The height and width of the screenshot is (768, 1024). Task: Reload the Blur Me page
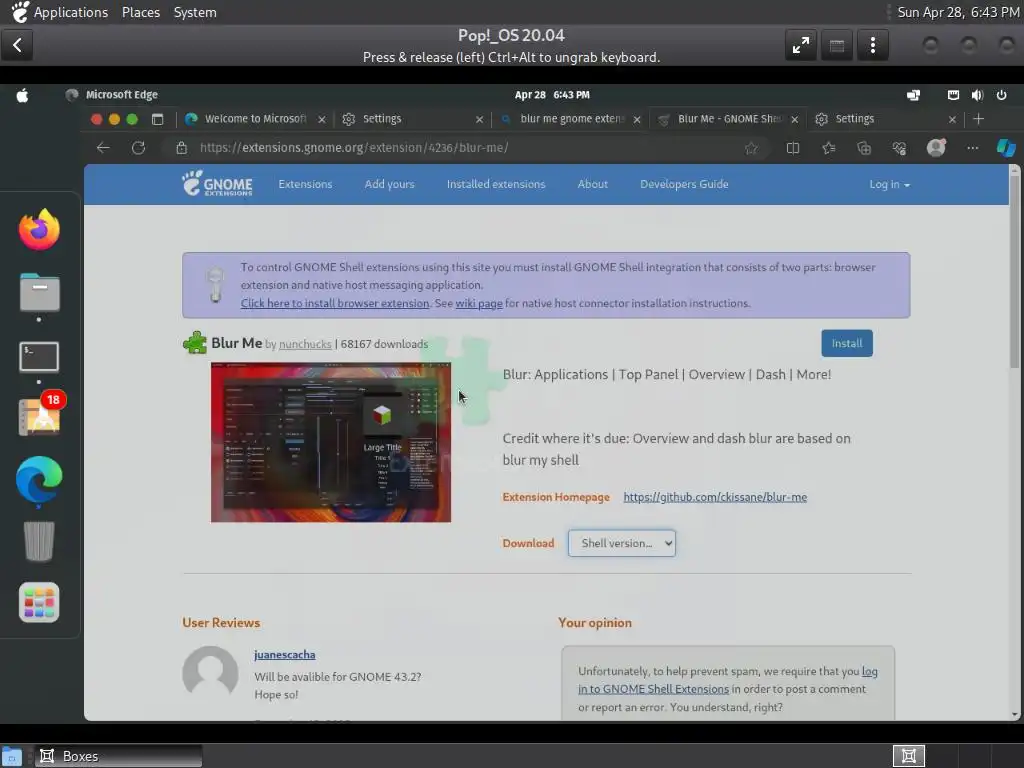coord(138,148)
